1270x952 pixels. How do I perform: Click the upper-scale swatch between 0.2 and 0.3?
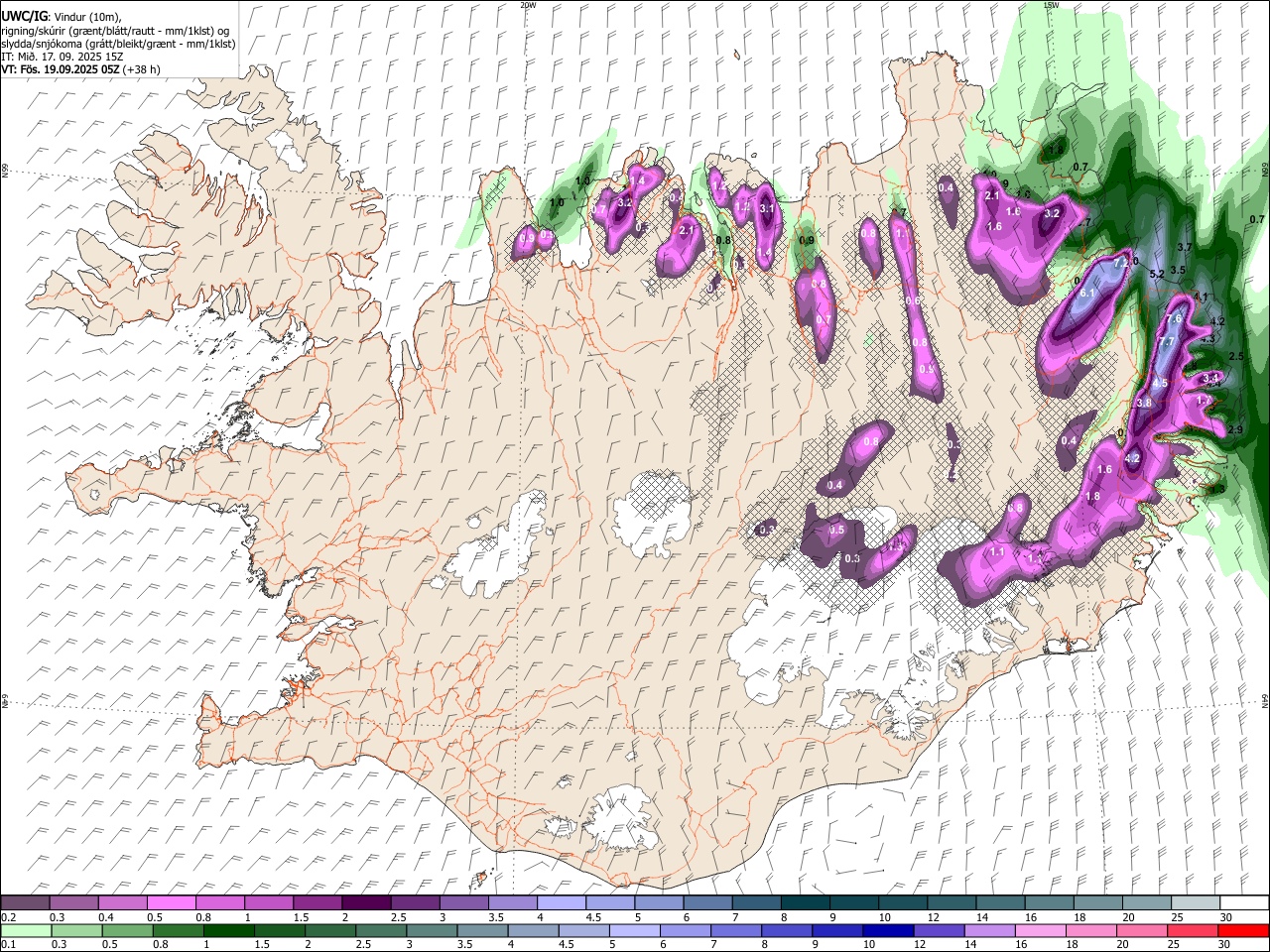click(x=25, y=903)
